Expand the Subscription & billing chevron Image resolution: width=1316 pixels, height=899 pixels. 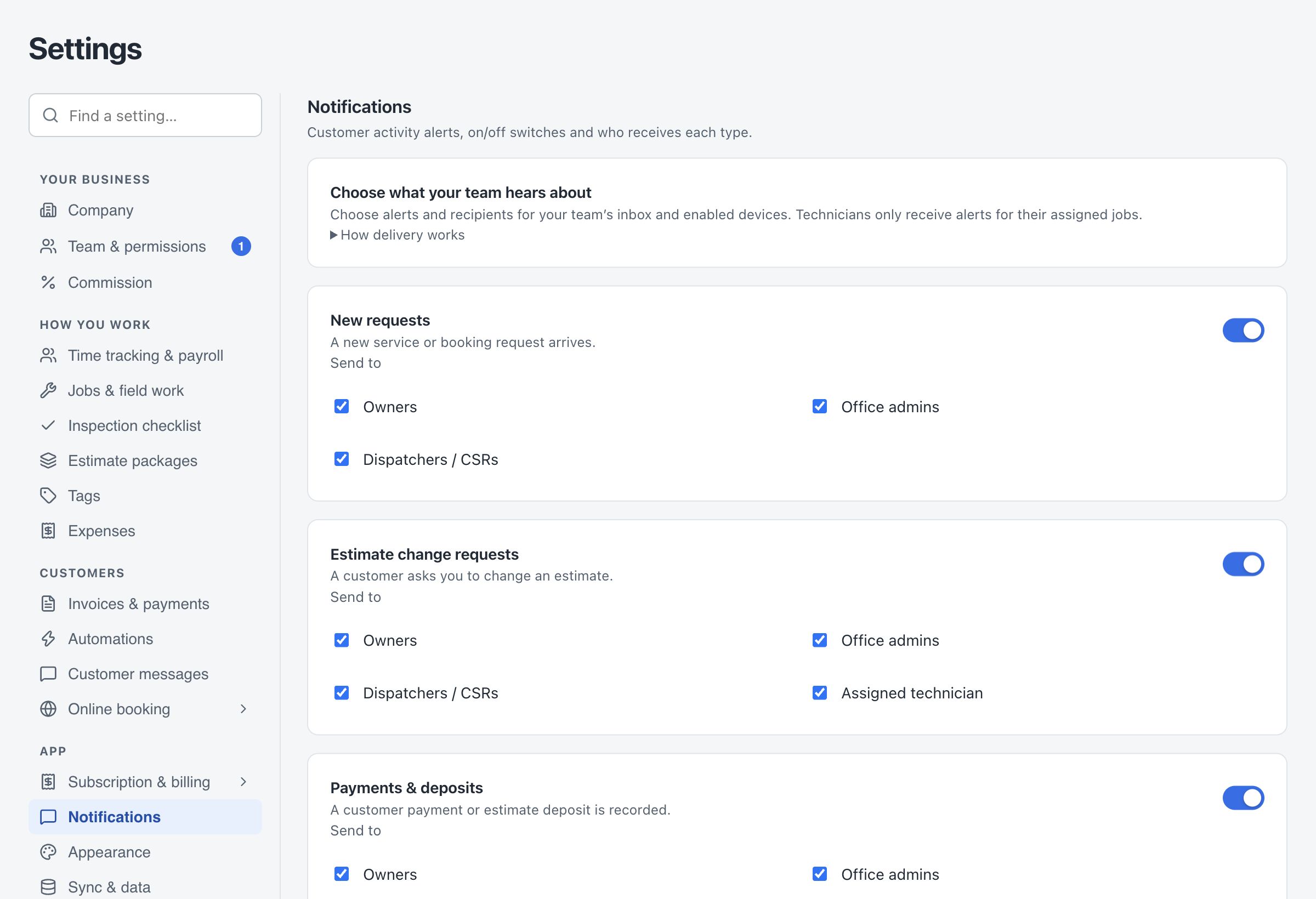[x=243, y=782]
